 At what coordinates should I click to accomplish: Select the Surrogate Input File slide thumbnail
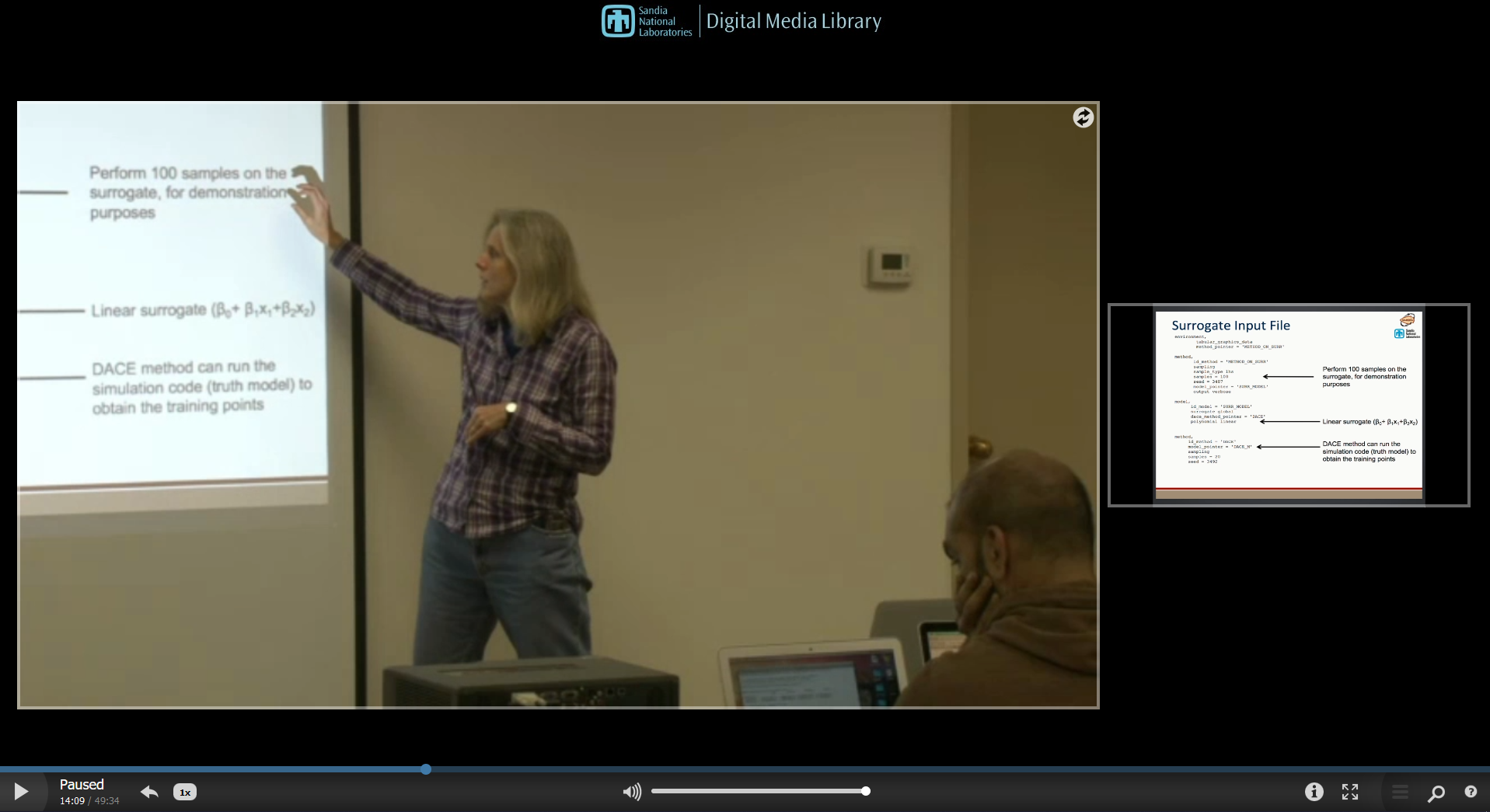point(1288,405)
